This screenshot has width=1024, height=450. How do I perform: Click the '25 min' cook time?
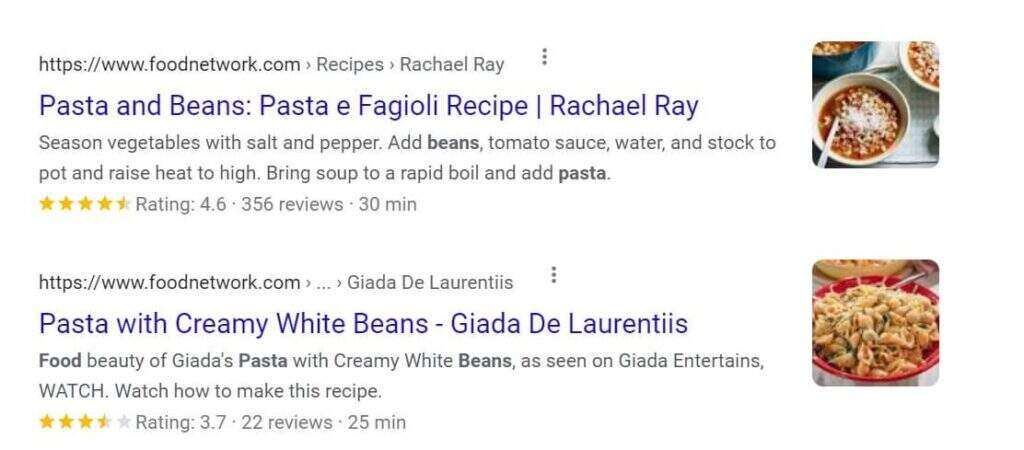click(x=377, y=422)
